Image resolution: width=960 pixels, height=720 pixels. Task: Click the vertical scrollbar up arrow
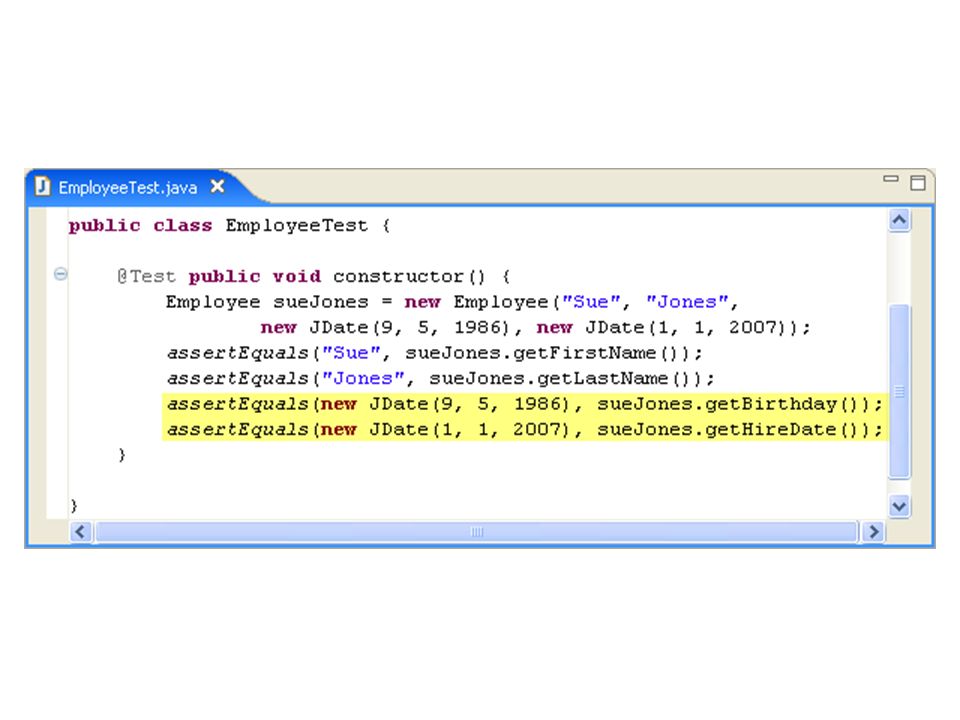(x=899, y=220)
